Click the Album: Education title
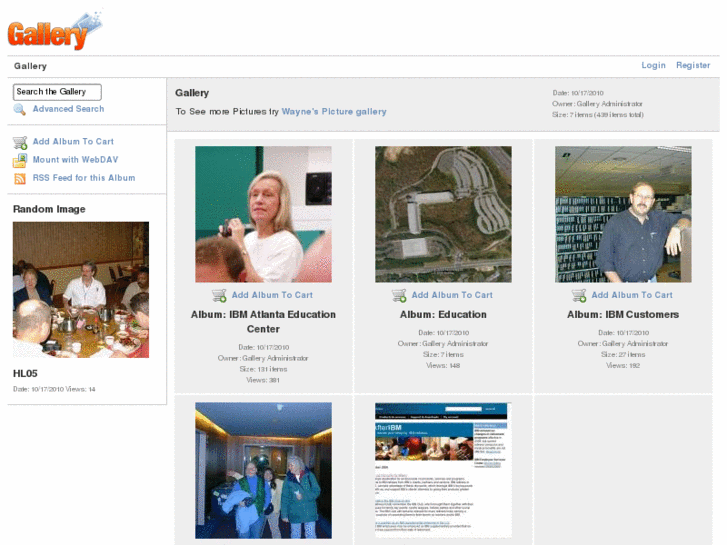Image resolution: width=727 pixels, height=545 pixels. tap(443, 314)
